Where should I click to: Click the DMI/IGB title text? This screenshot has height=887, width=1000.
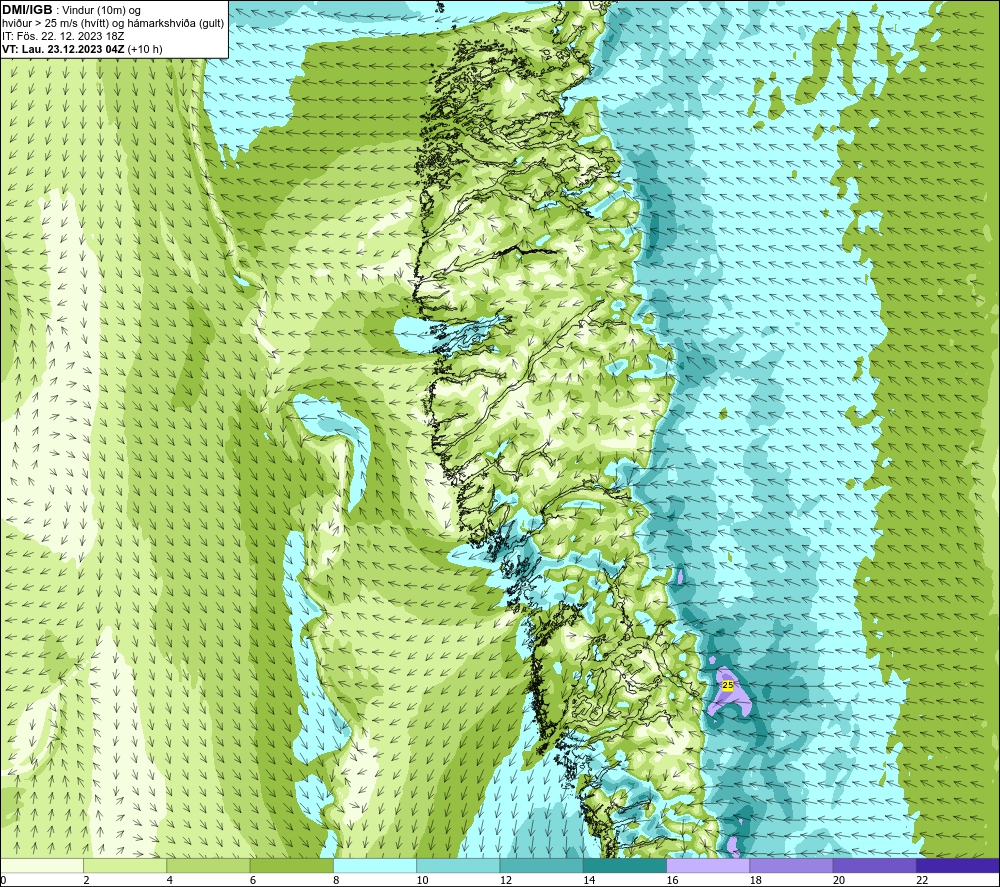click(27, 10)
